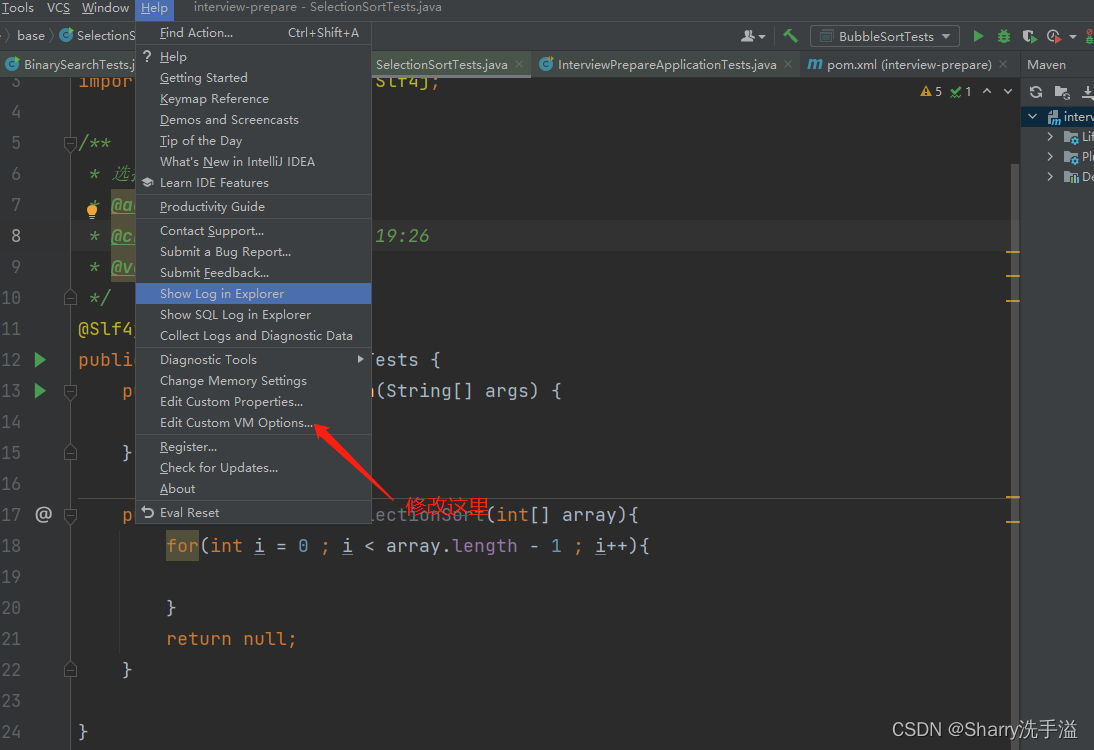Run main method gutter icon line 13
Image resolution: width=1094 pixels, height=750 pixels.
point(40,391)
